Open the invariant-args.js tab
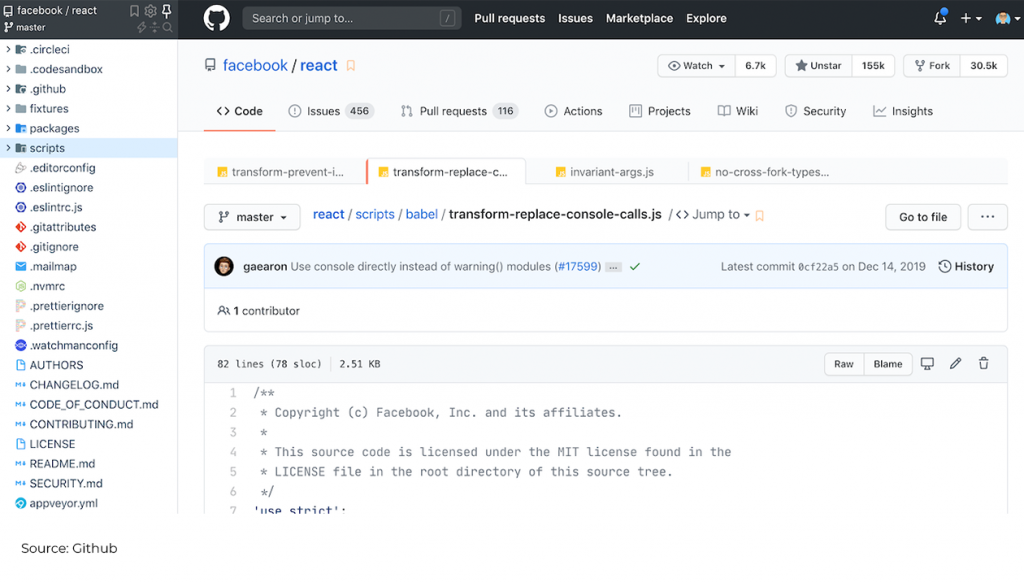 coord(609,171)
